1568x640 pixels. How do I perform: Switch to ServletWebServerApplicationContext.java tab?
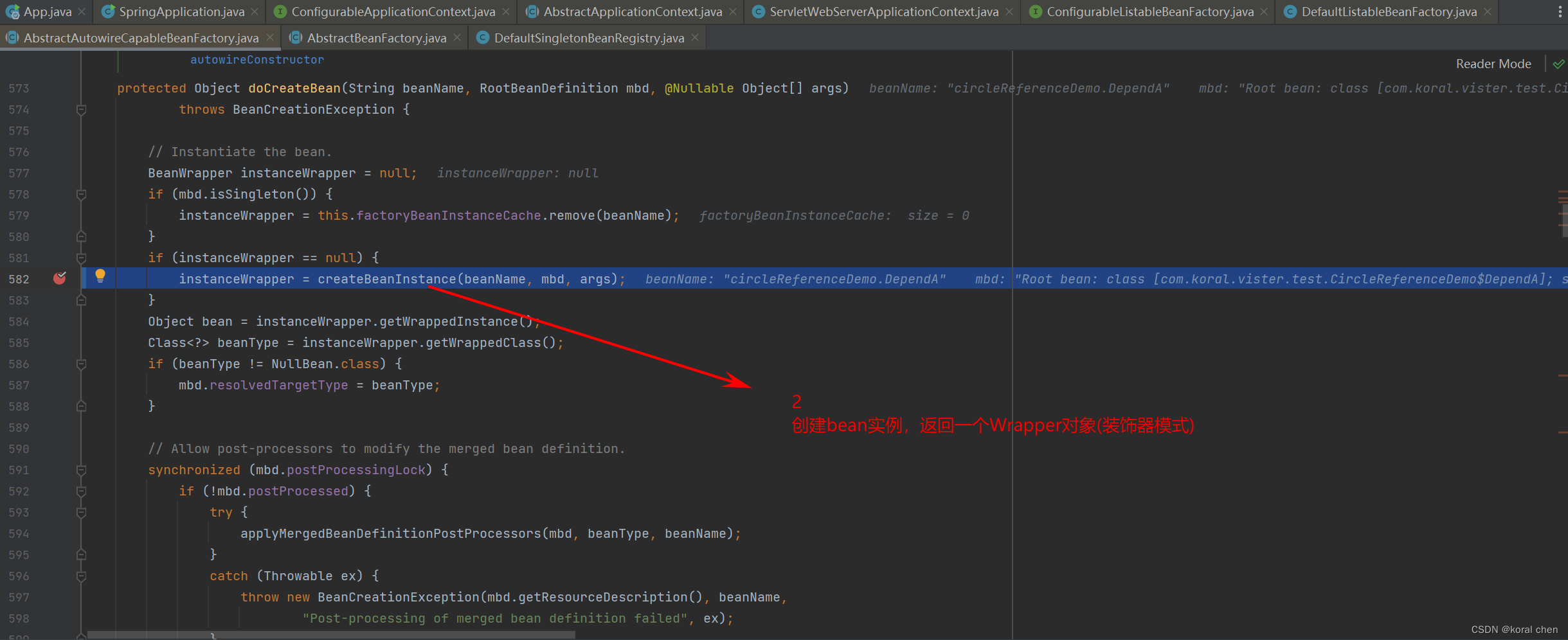pyautogui.click(x=884, y=12)
